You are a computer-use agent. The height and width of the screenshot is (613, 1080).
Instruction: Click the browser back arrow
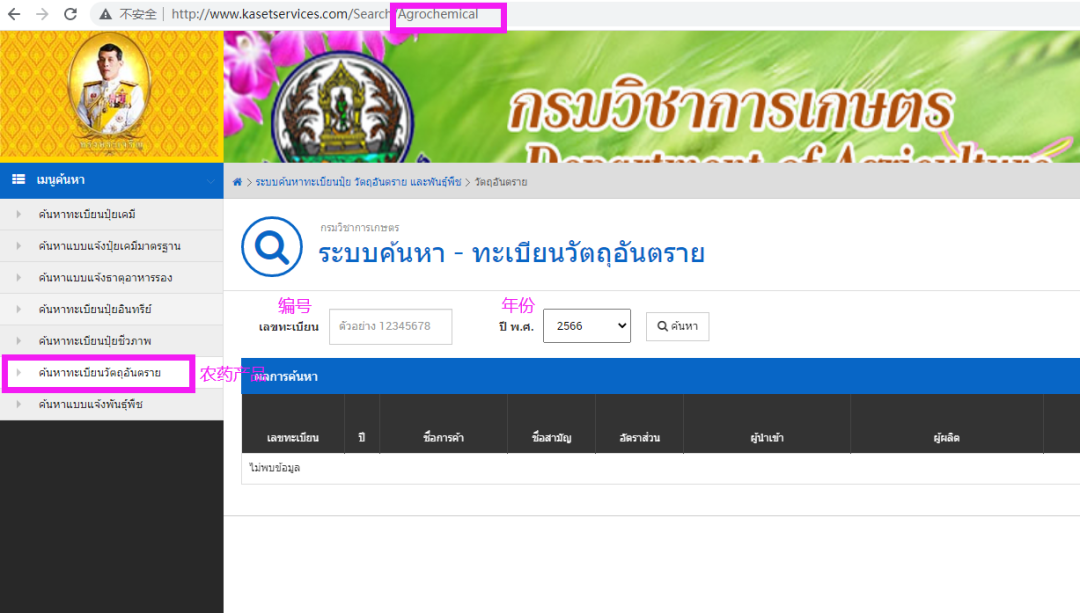pyautogui.click(x=14, y=14)
